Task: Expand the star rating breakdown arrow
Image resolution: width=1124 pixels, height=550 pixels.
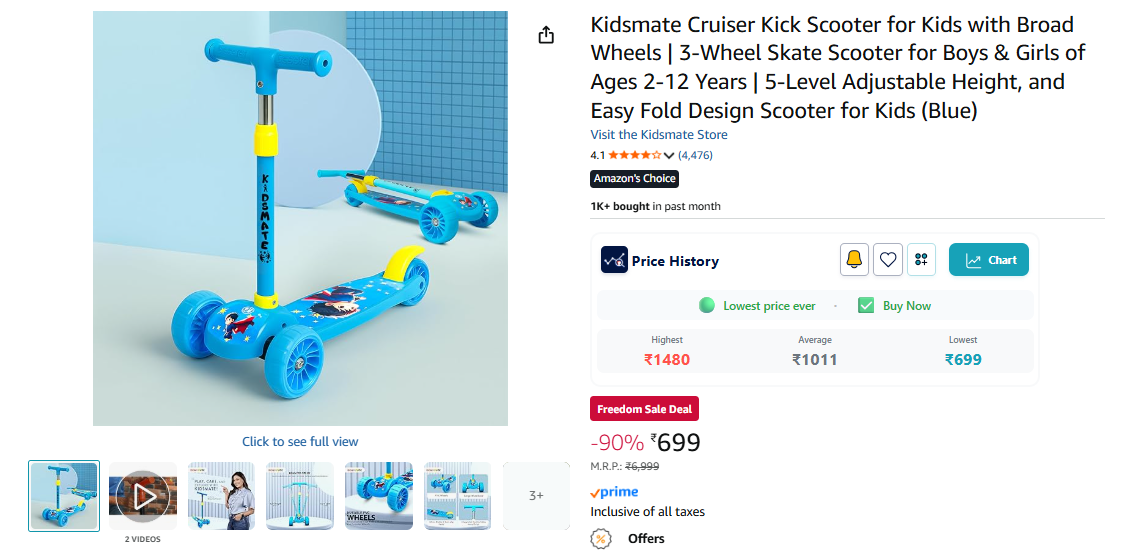Action: click(x=669, y=155)
